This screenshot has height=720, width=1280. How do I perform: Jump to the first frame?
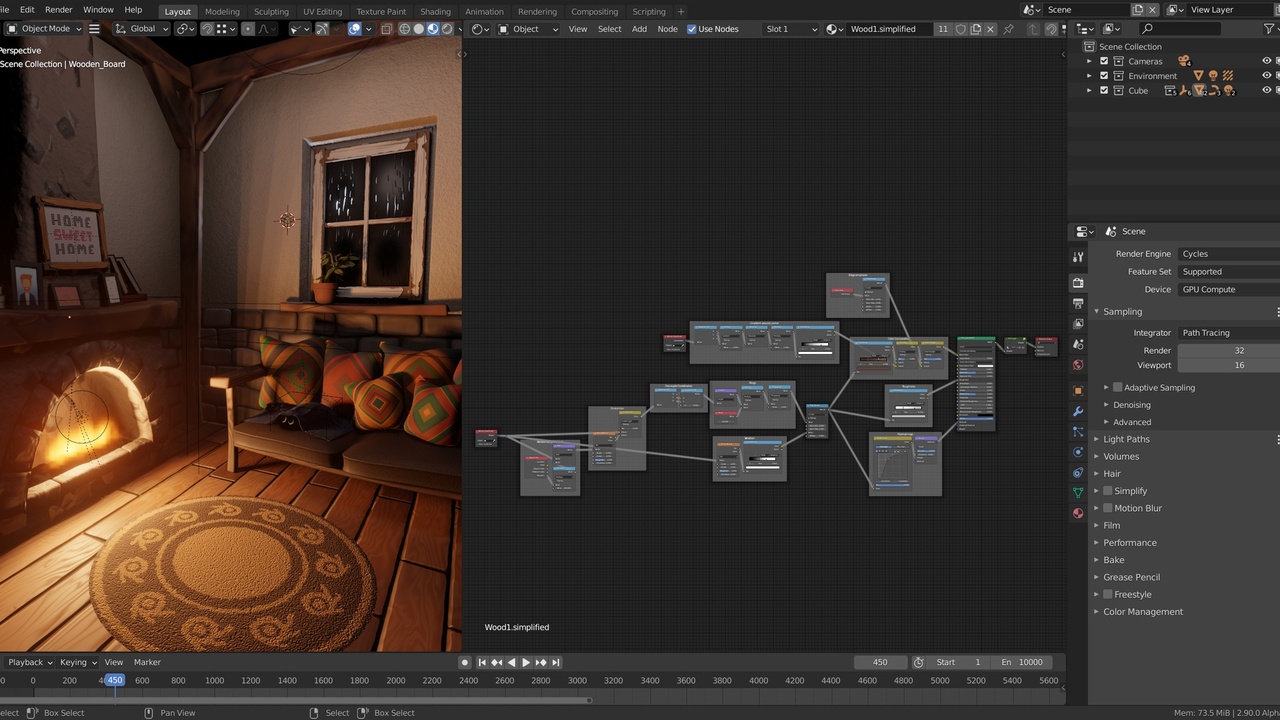tap(481, 662)
